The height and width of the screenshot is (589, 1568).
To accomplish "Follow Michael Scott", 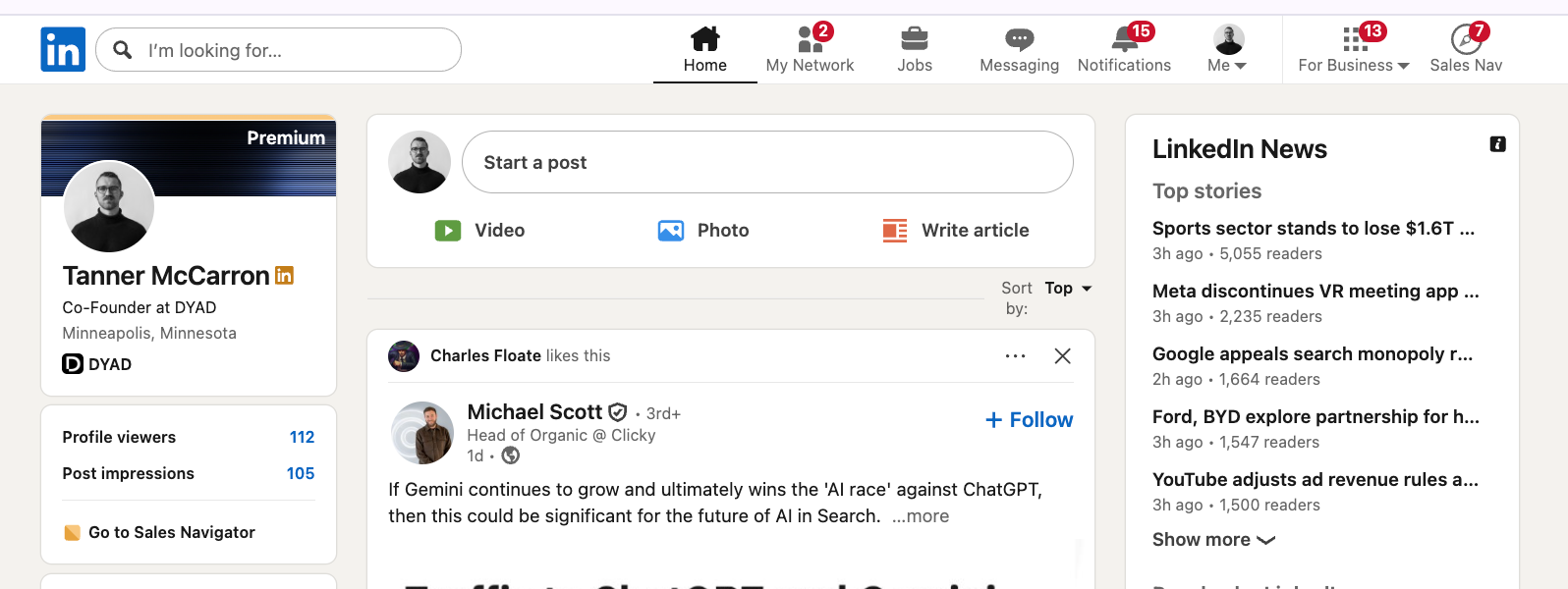I will [1029, 420].
